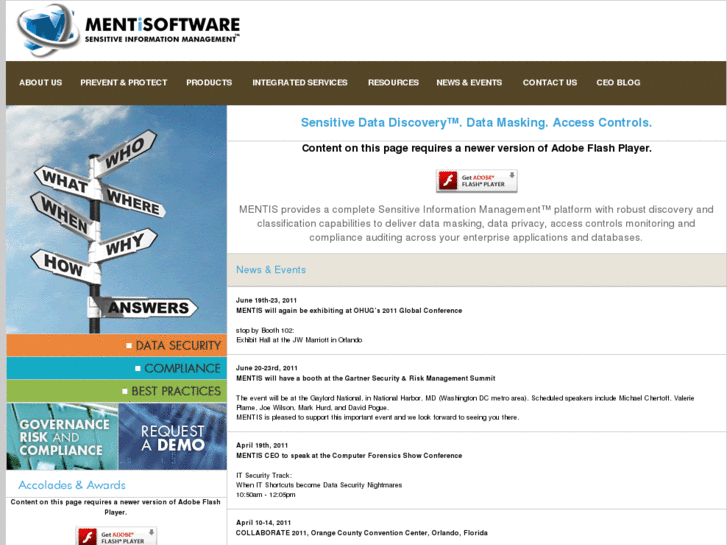Click 'Exhibit Hall at the JW Marriott in Orlando'

tap(299, 340)
